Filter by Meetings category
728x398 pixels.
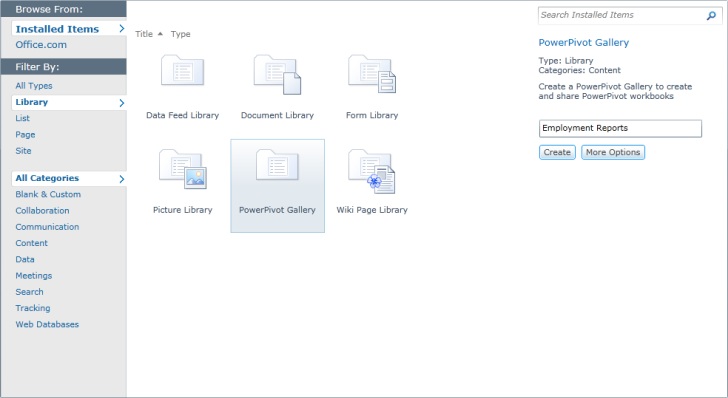(33, 276)
